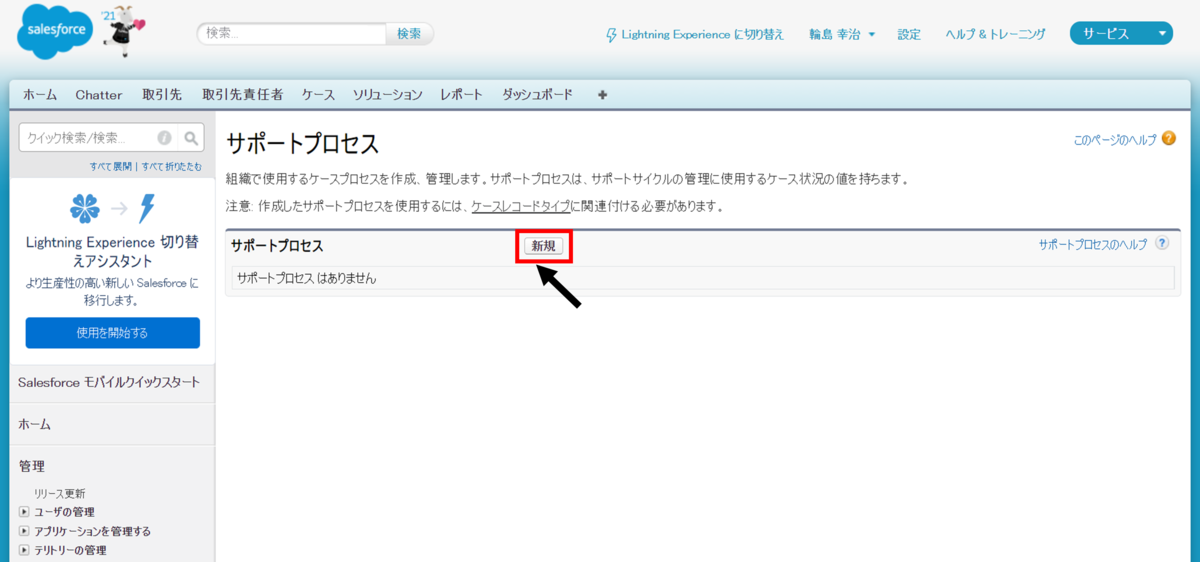The height and width of the screenshot is (562, 1200).
Task: Click the サポートプロセス はありません message
Action: click(x=307, y=278)
